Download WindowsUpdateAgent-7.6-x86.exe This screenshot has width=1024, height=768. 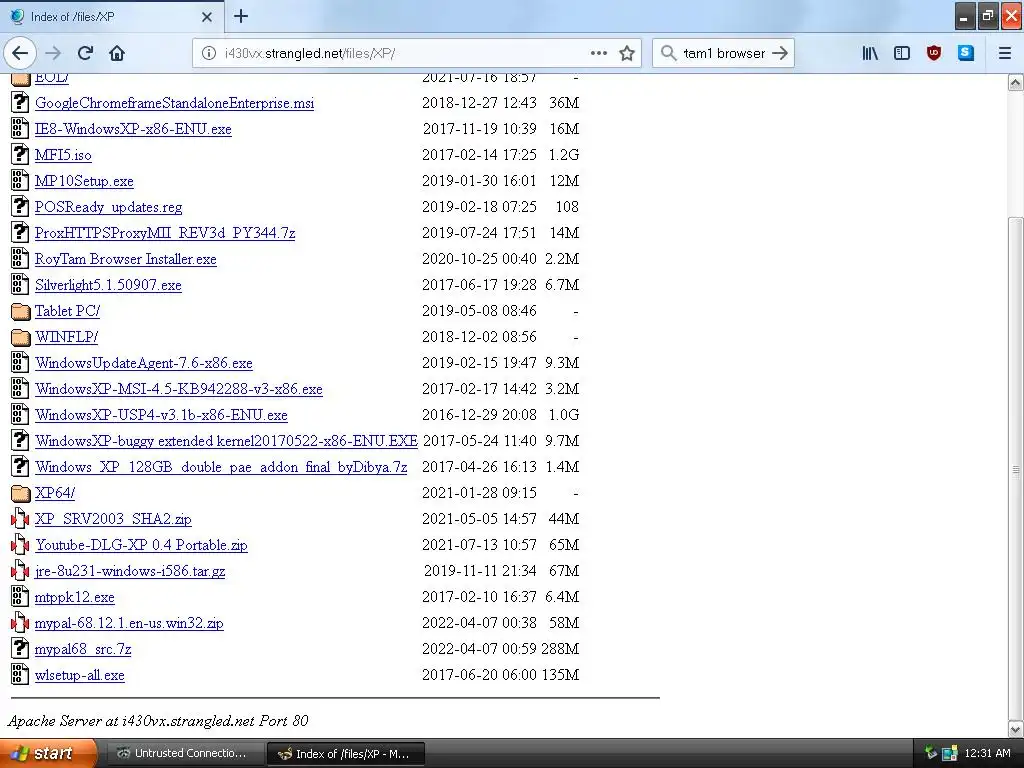(x=144, y=363)
